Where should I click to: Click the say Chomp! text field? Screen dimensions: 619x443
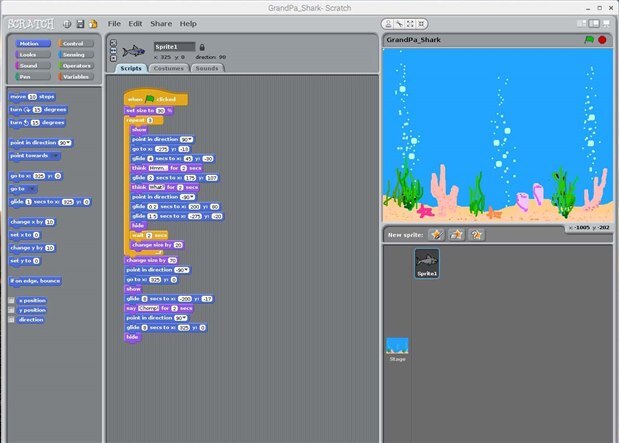(148, 308)
